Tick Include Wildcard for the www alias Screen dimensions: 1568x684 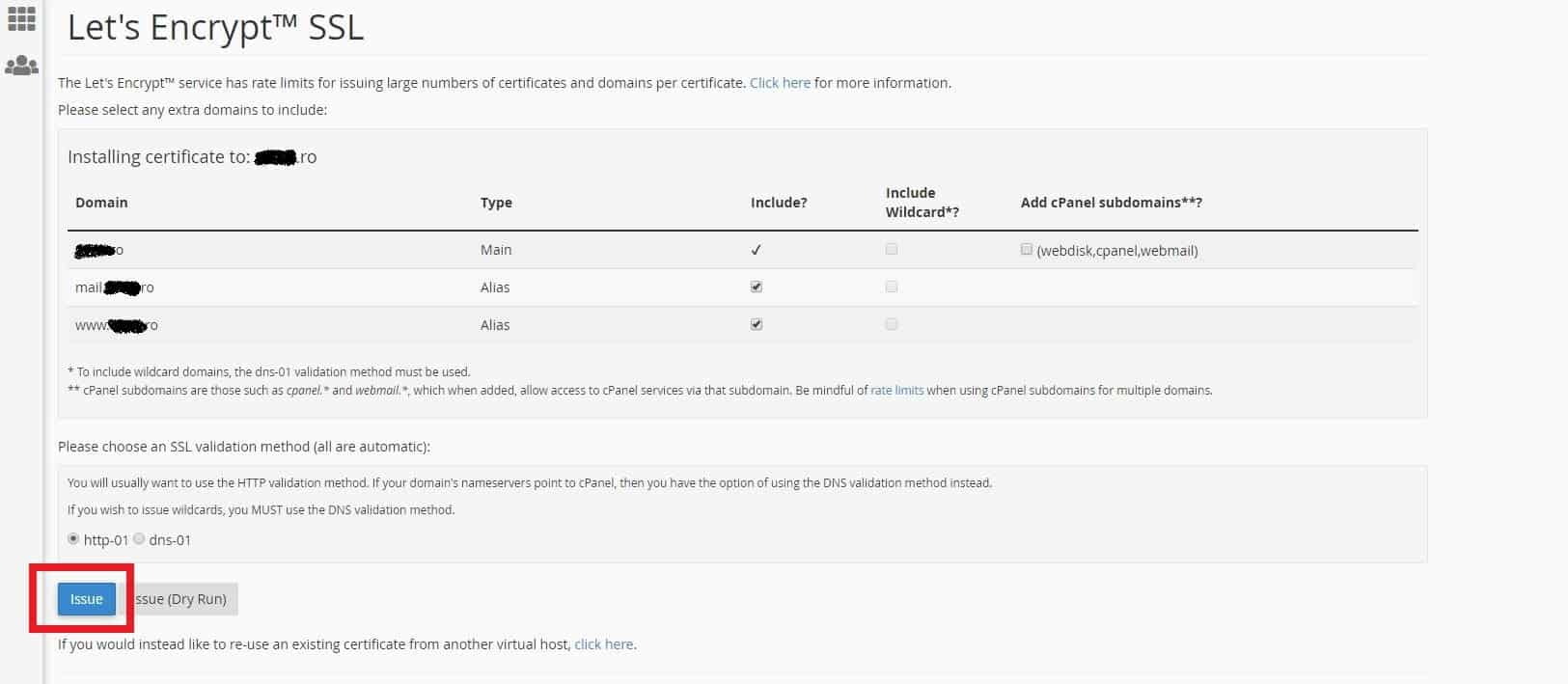tap(892, 324)
